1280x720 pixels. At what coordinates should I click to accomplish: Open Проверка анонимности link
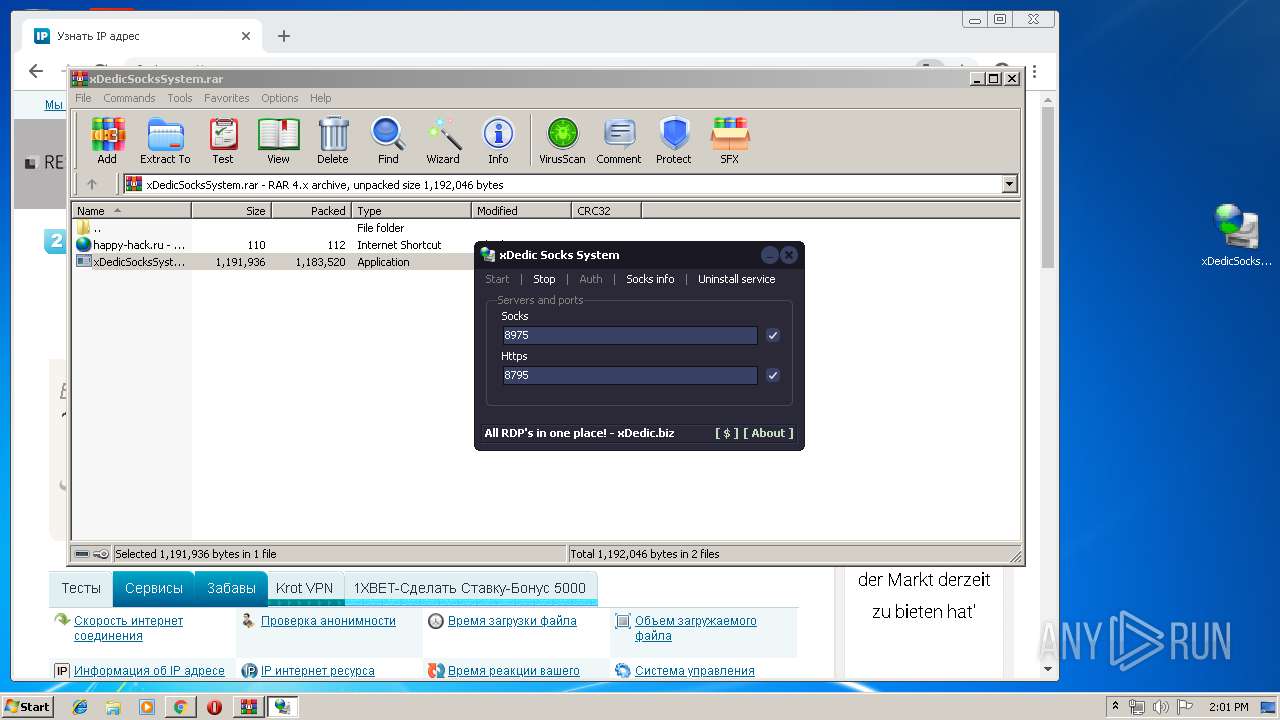(328, 621)
